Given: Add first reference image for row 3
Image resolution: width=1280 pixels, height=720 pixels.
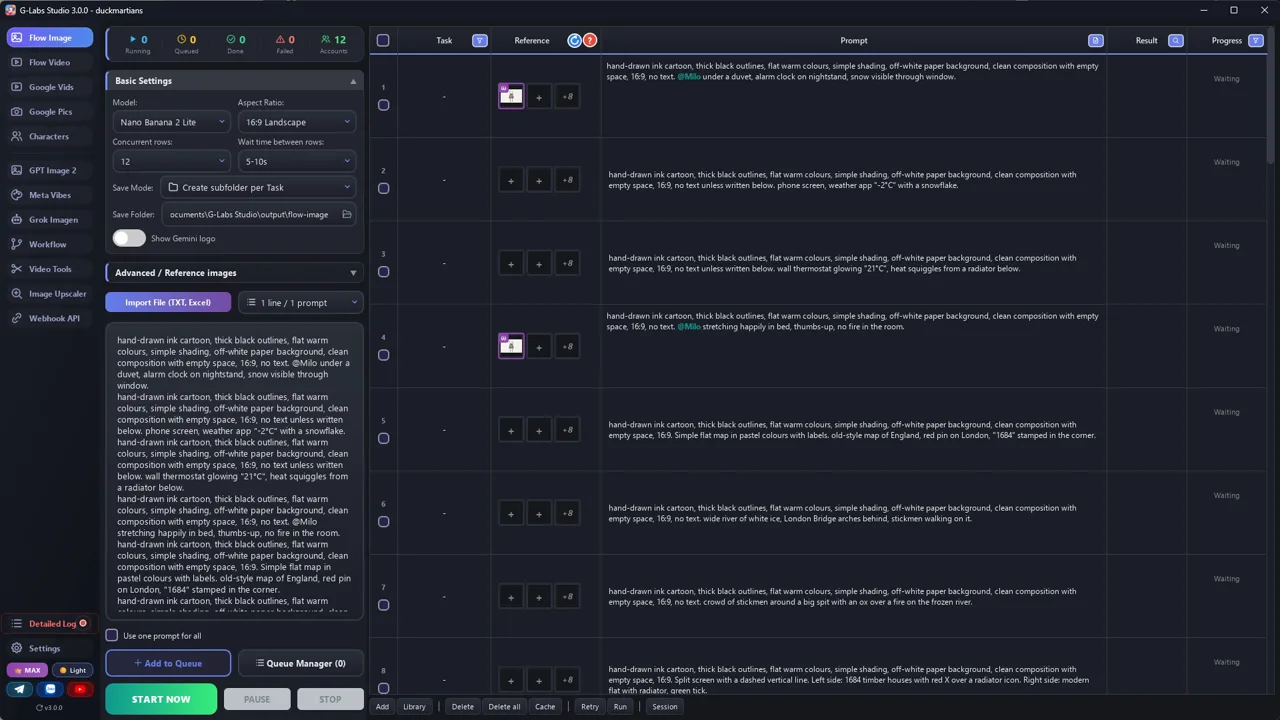Looking at the screenshot, I should pos(511,264).
